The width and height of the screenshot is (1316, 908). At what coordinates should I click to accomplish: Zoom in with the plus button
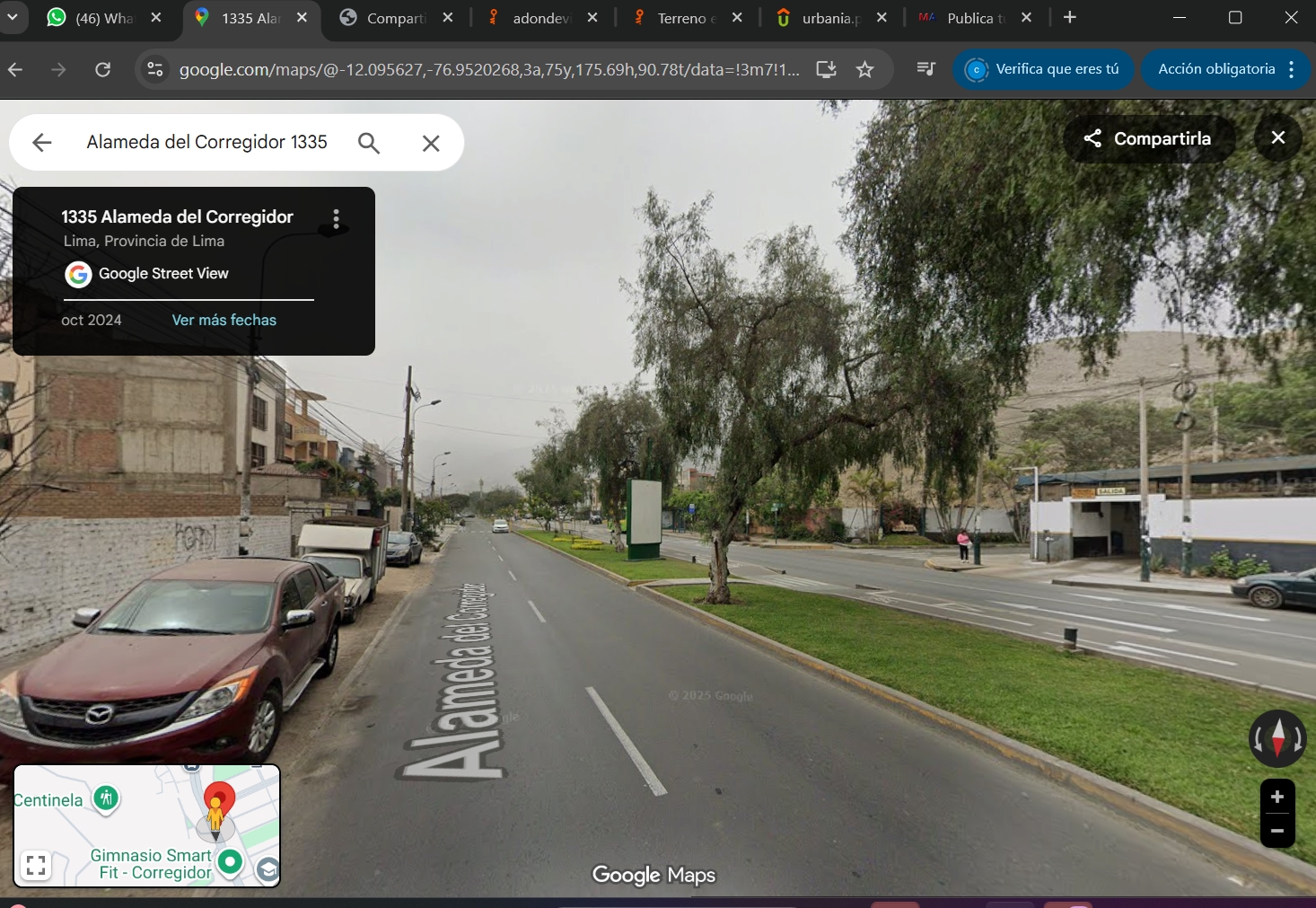tap(1277, 797)
